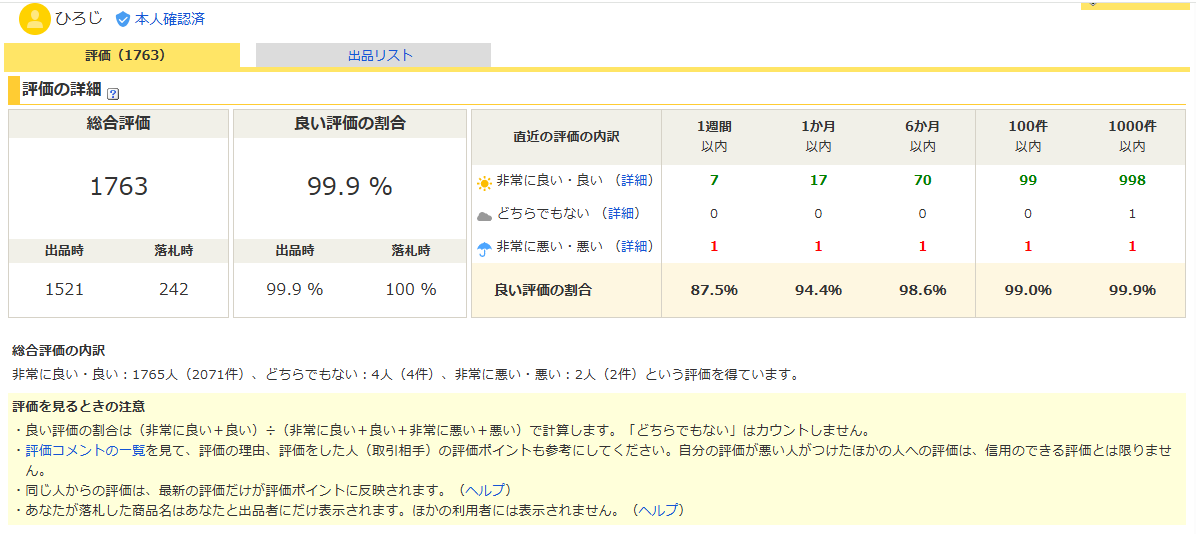
Task: Click the good count 17 for 1か月
Action: (818, 181)
